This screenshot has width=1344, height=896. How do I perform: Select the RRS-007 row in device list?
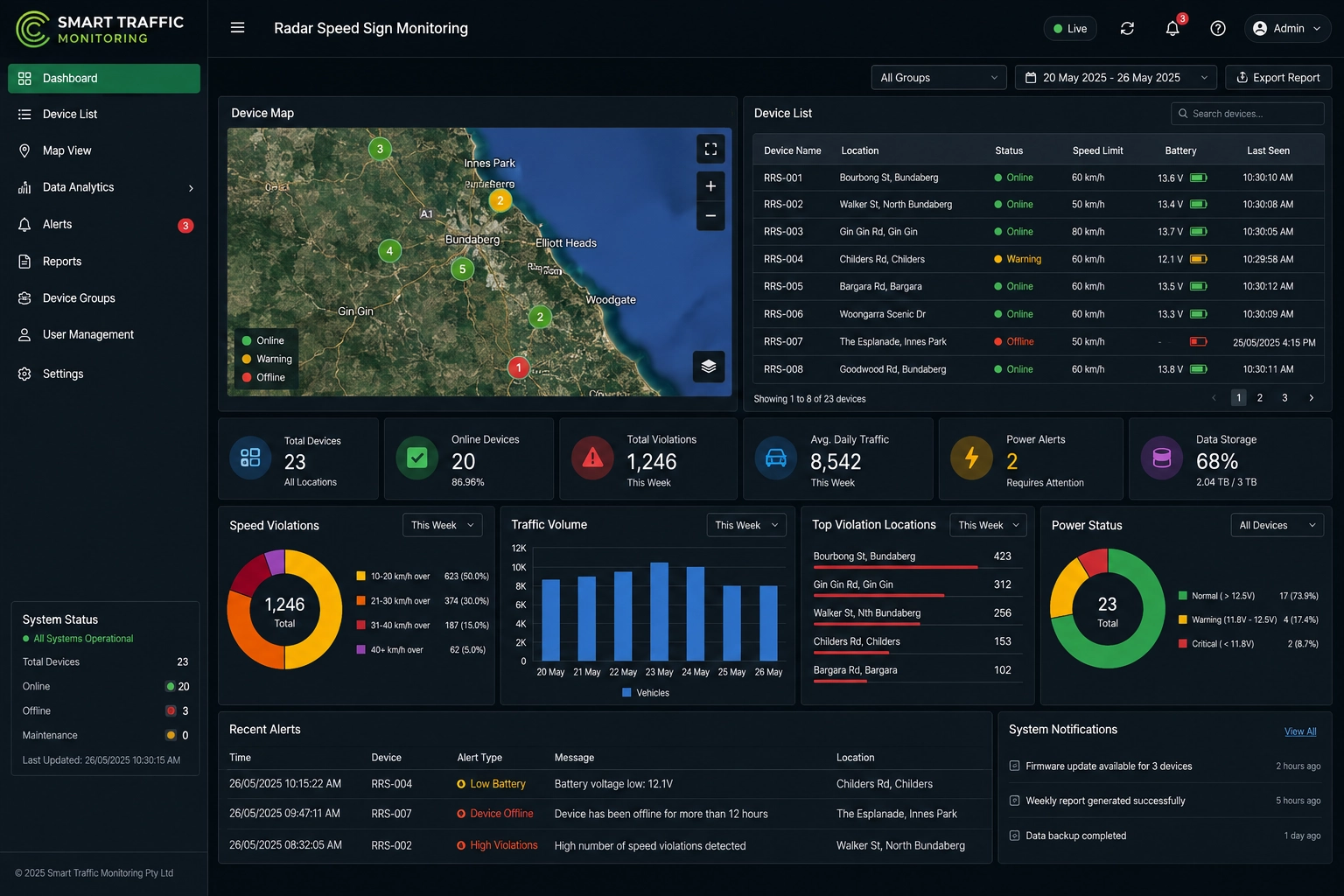click(1039, 342)
